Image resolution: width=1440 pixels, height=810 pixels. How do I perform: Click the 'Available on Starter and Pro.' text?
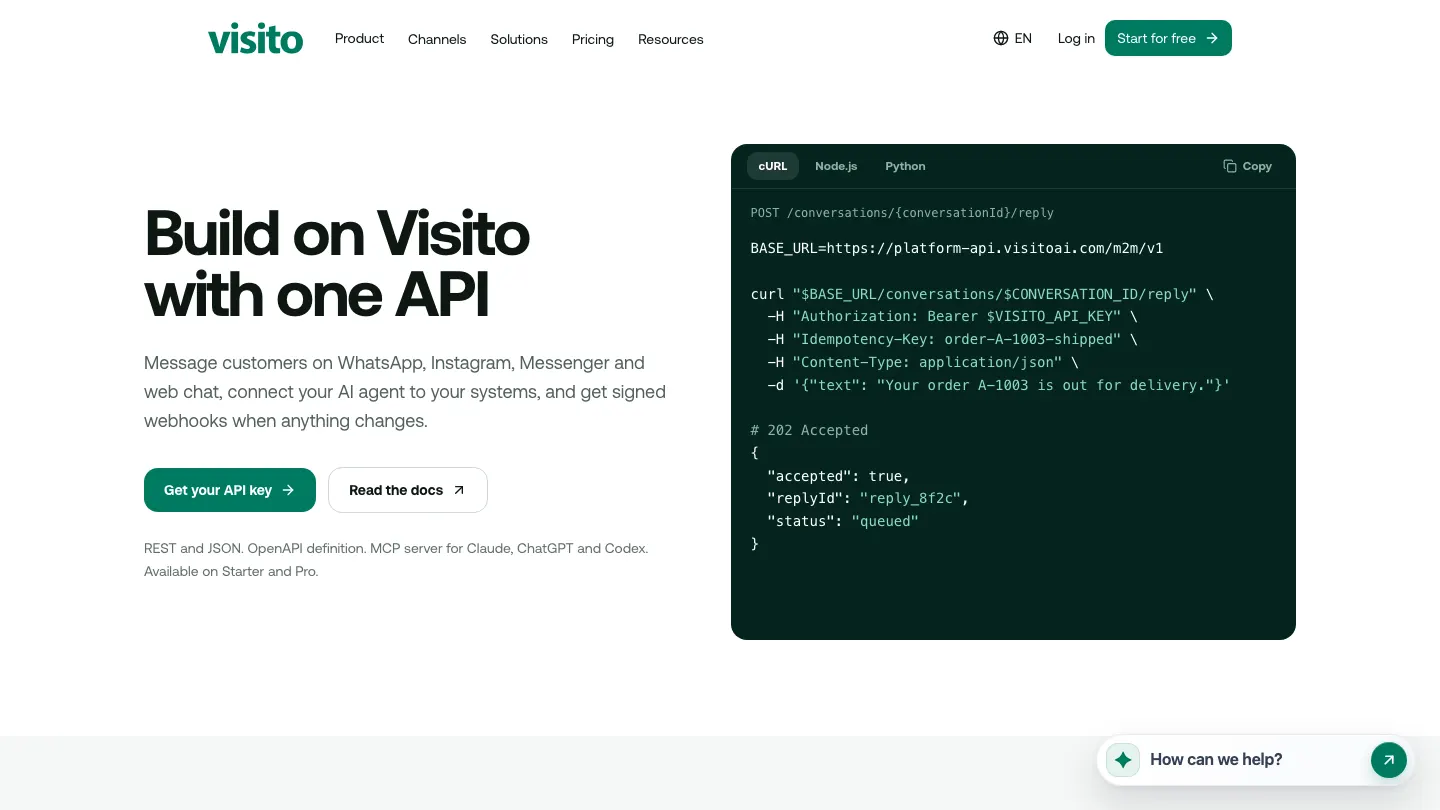(231, 571)
